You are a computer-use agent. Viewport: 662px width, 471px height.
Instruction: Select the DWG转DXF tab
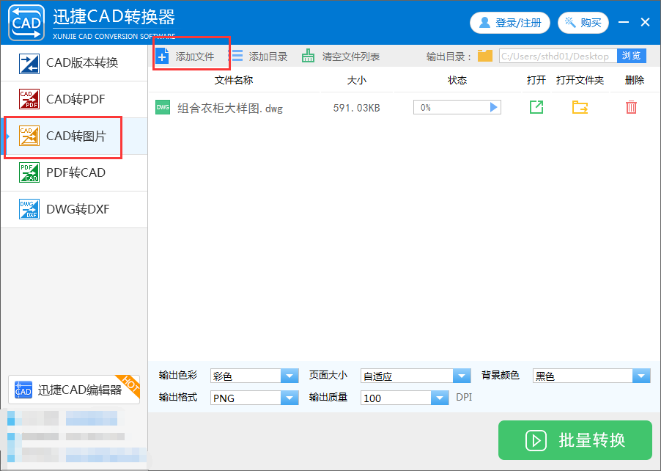pos(74,209)
